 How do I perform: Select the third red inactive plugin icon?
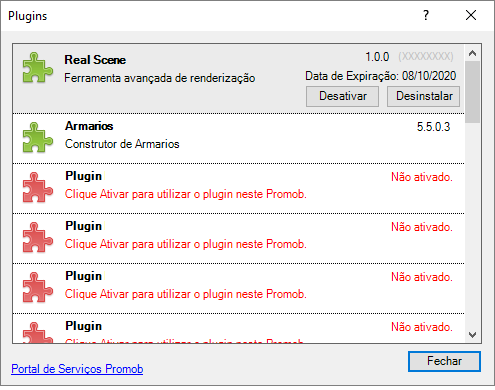38,287
